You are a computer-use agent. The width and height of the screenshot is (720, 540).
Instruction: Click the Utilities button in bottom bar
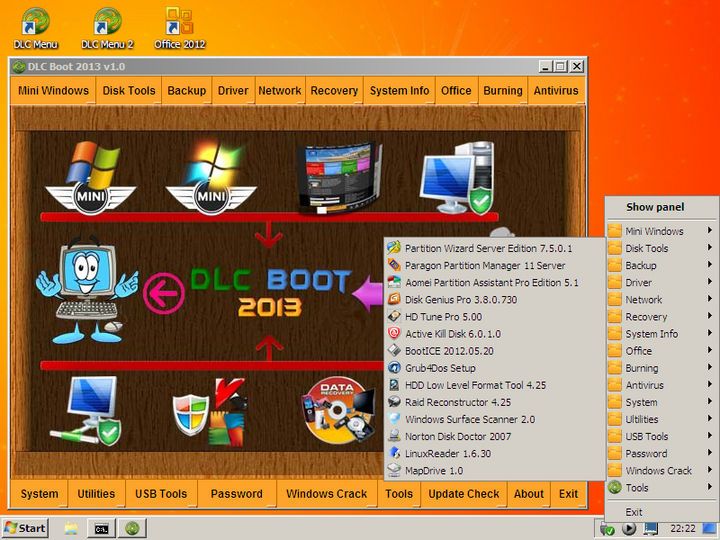click(96, 494)
